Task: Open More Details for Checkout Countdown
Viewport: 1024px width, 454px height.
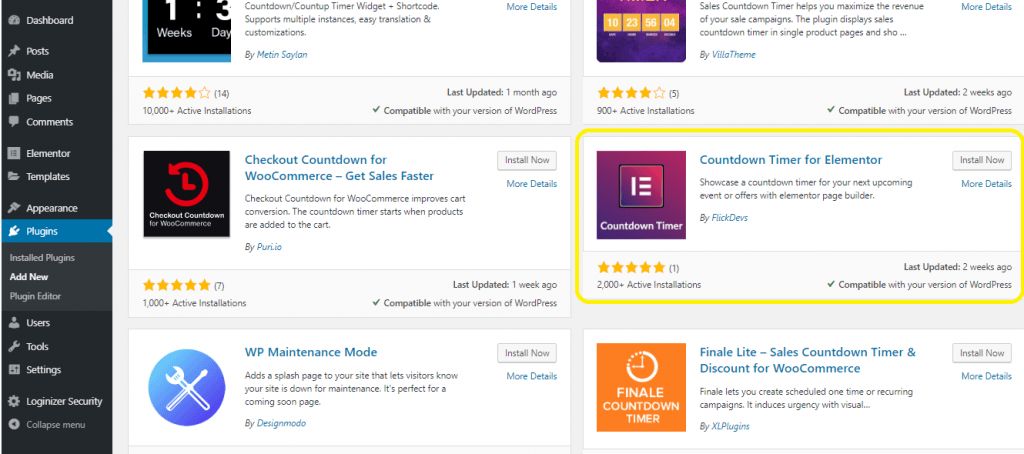Action: click(x=532, y=184)
